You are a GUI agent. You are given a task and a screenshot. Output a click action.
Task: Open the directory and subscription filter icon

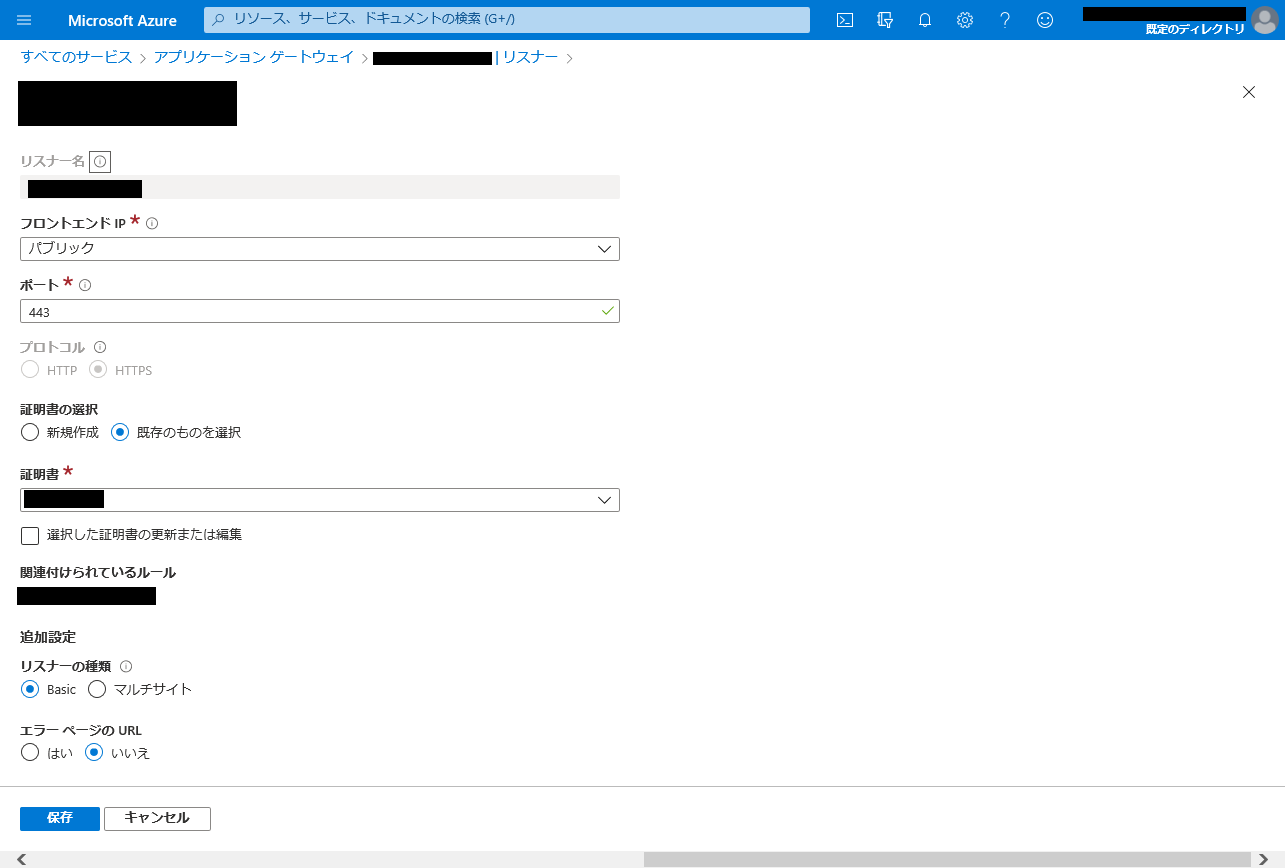click(885, 20)
